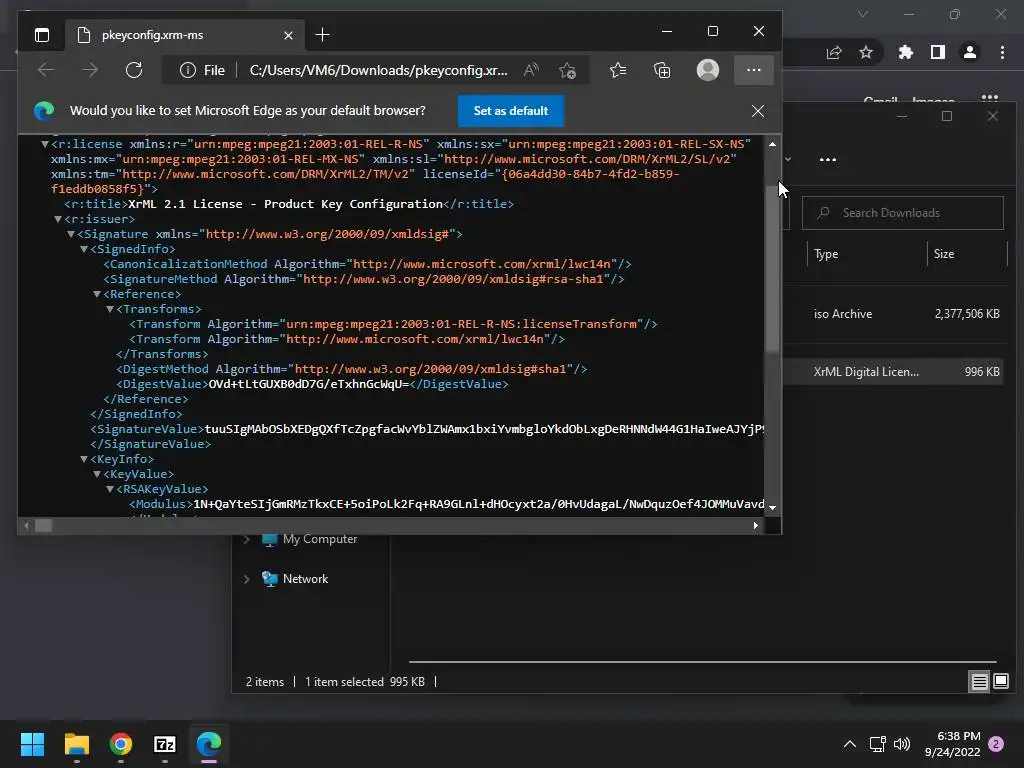1024x768 pixels.
Task: Collapse the Signature XML node
Action: (71, 234)
